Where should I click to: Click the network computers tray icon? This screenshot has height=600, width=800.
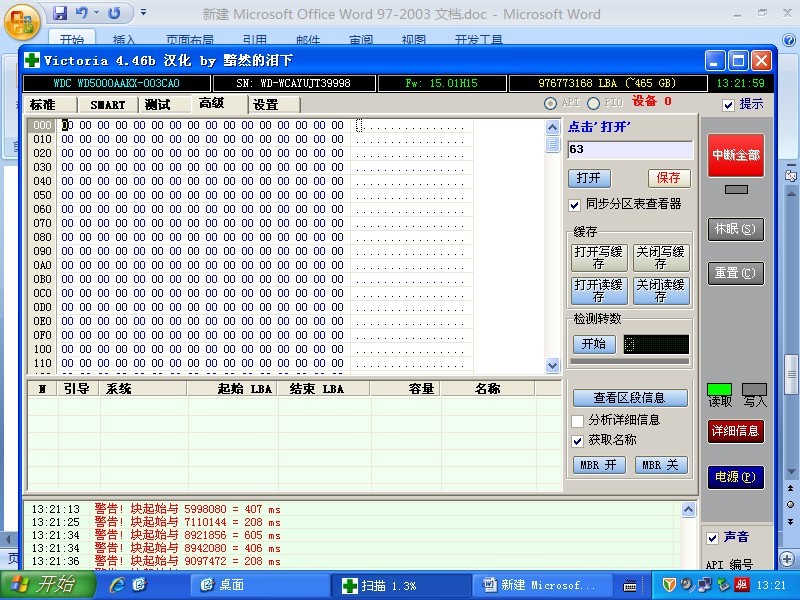click(x=706, y=585)
